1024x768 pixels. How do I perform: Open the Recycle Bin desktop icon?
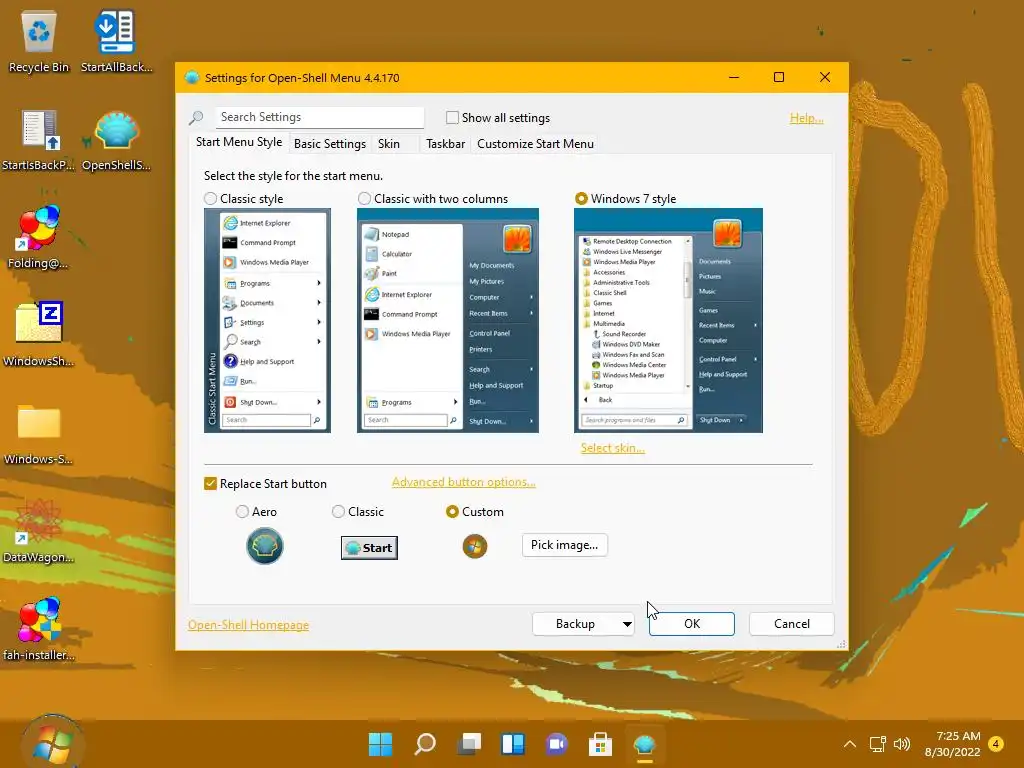click(39, 40)
